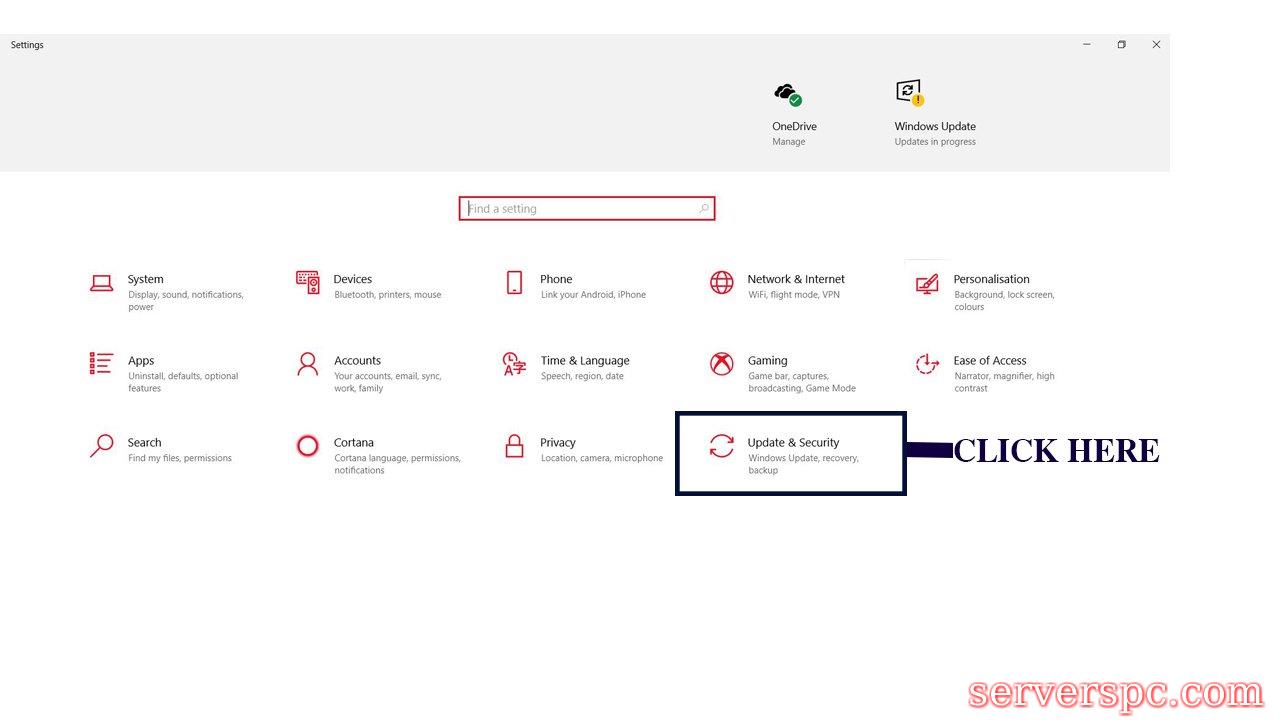Open the OneDrive status tile

(794, 113)
